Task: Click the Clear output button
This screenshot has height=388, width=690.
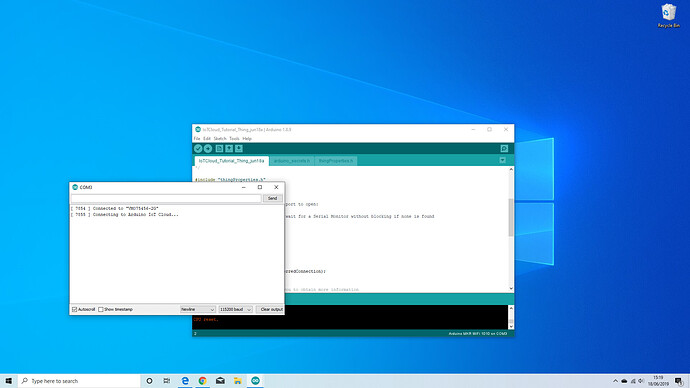Action: pos(270,310)
